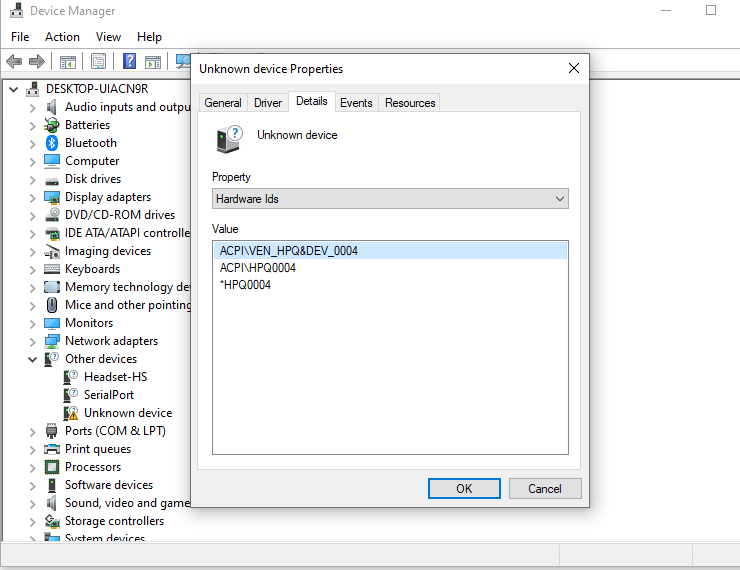Maximize the Device Manager window
Screen dimensions: 740x570
click(711, 10)
